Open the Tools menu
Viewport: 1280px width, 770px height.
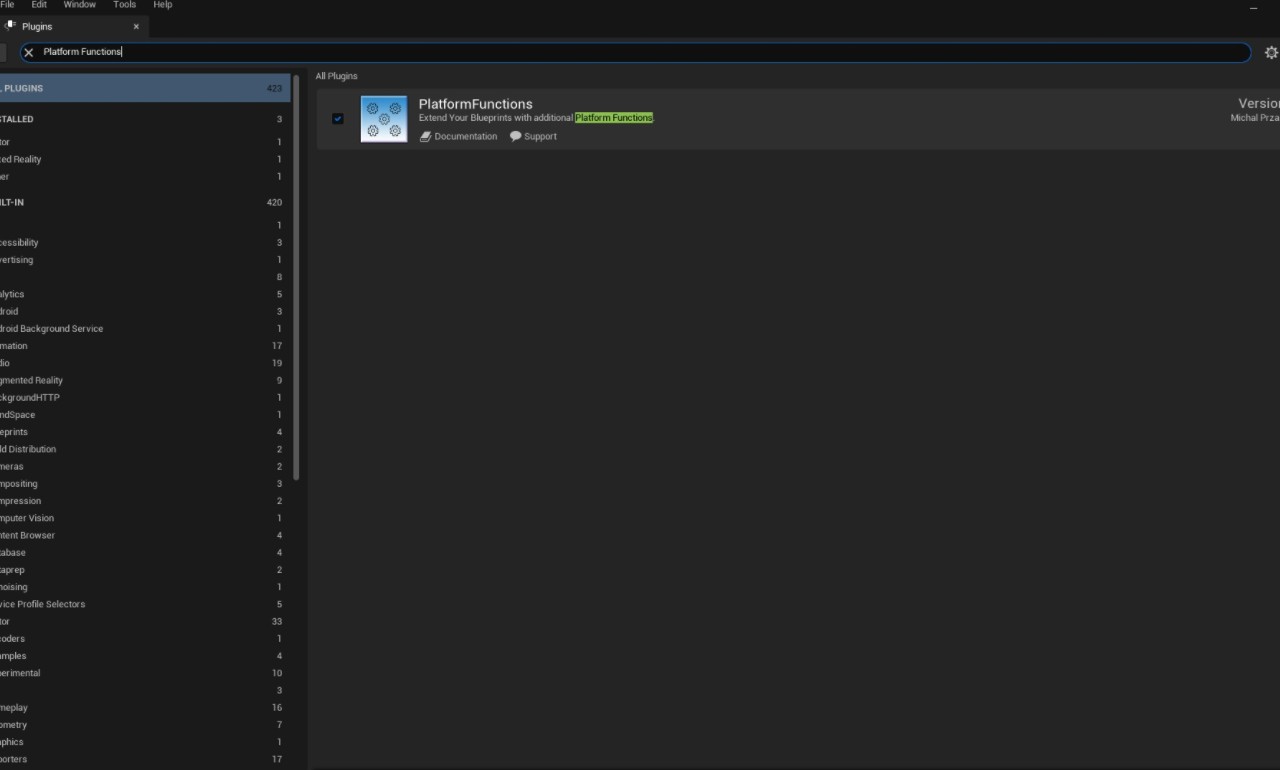124,5
